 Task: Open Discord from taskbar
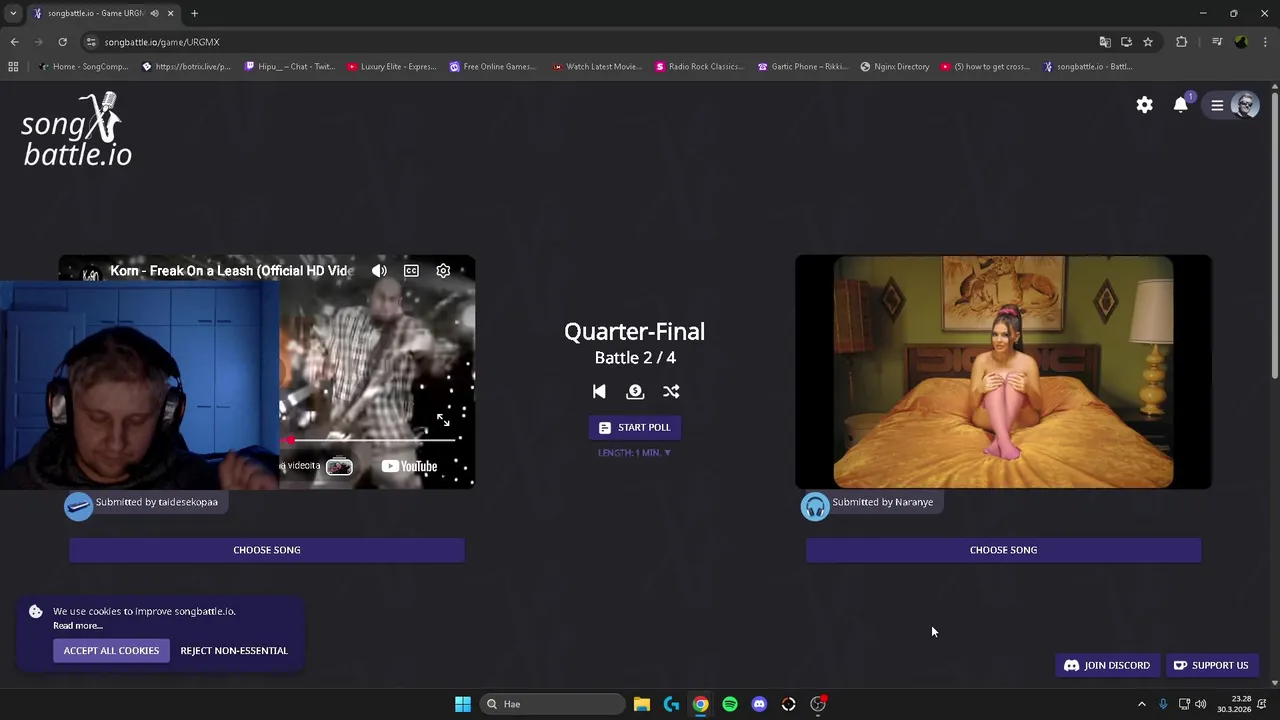(x=759, y=704)
